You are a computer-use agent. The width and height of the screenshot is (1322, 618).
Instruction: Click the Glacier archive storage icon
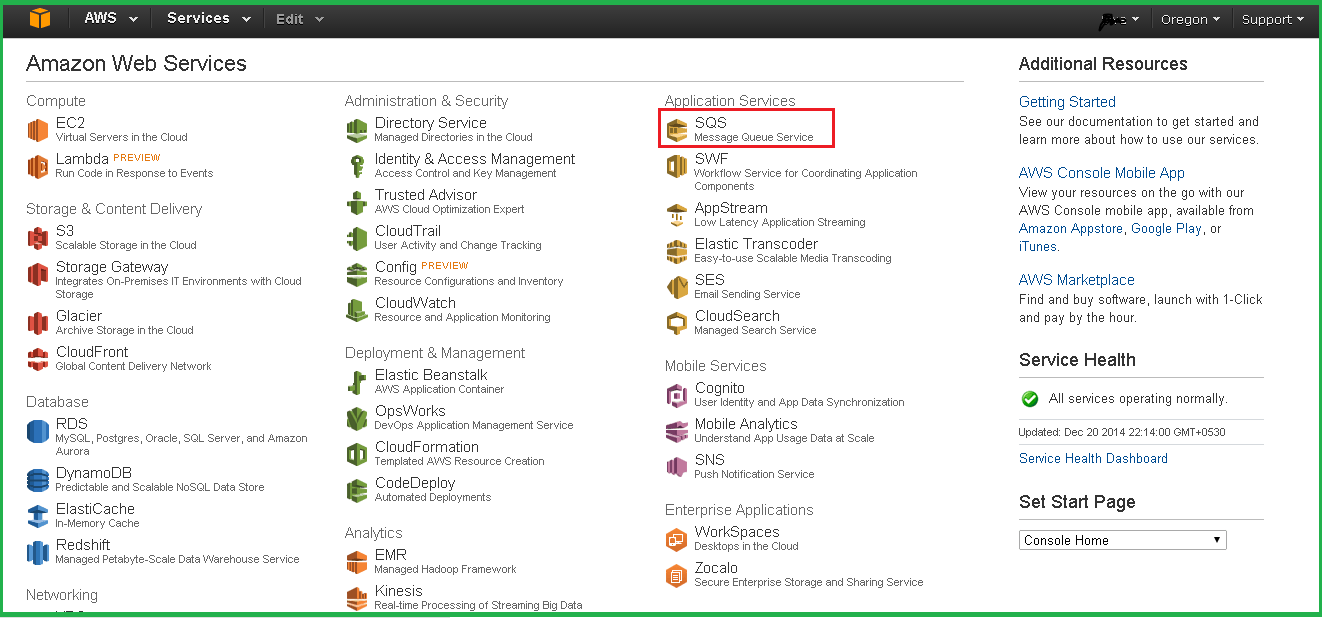tap(38, 322)
